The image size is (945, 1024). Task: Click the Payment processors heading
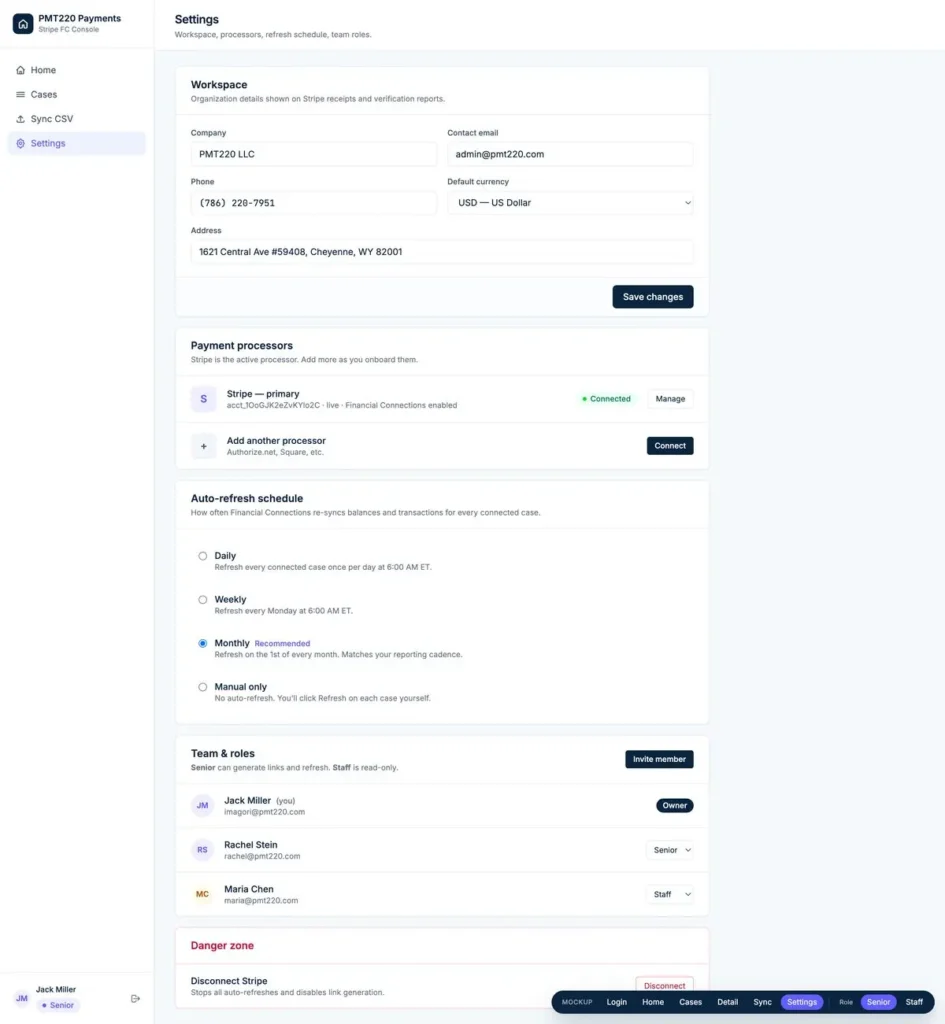[x=242, y=346]
